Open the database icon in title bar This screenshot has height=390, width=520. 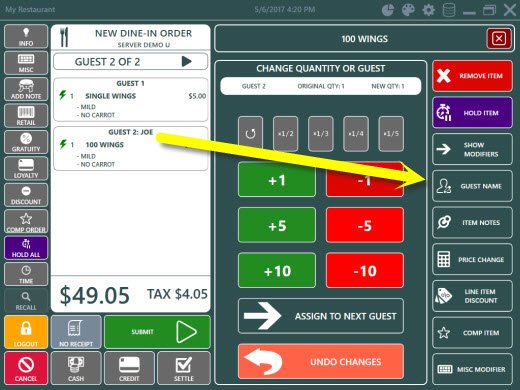tap(449, 10)
